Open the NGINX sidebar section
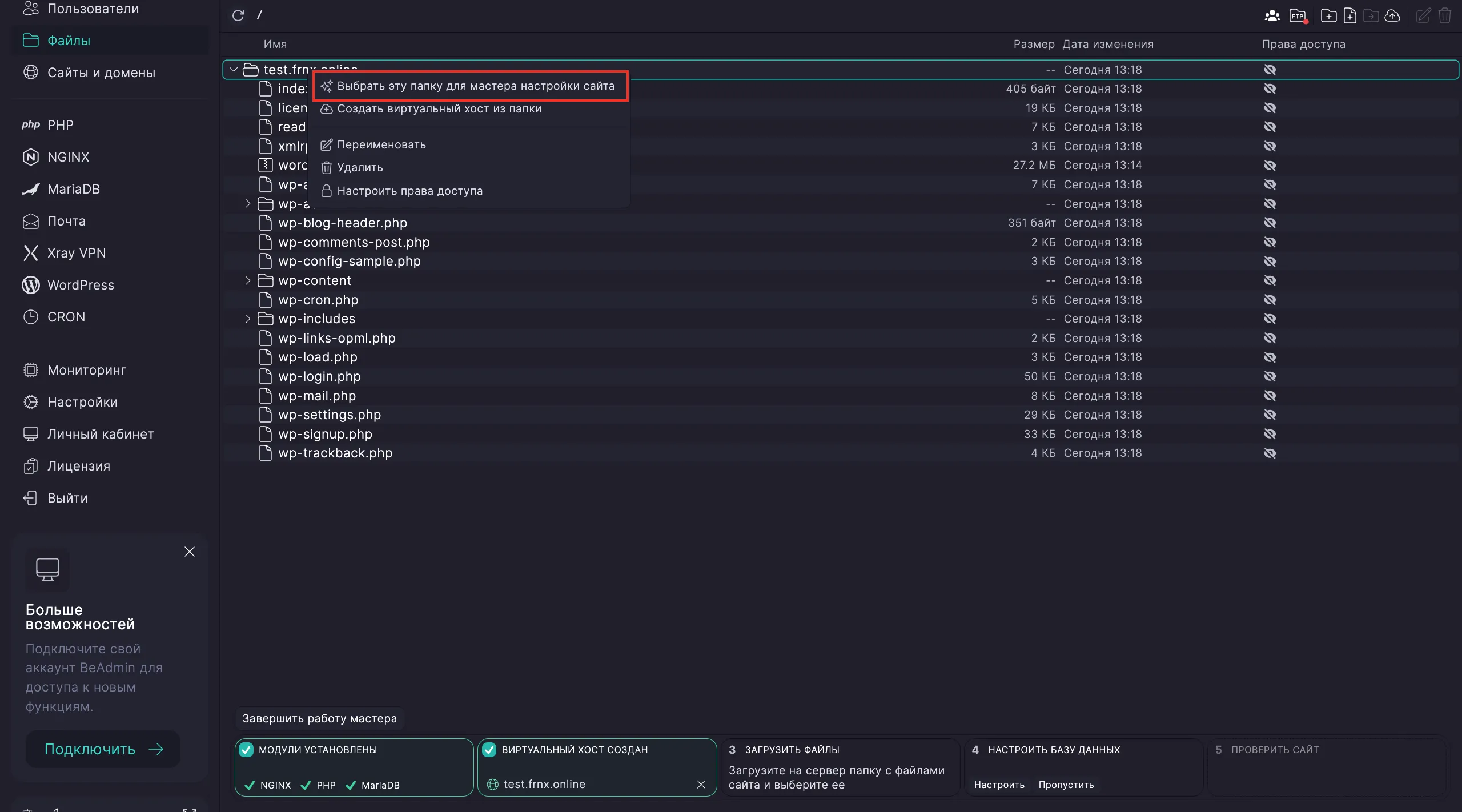1462x812 pixels. click(68, 156)
